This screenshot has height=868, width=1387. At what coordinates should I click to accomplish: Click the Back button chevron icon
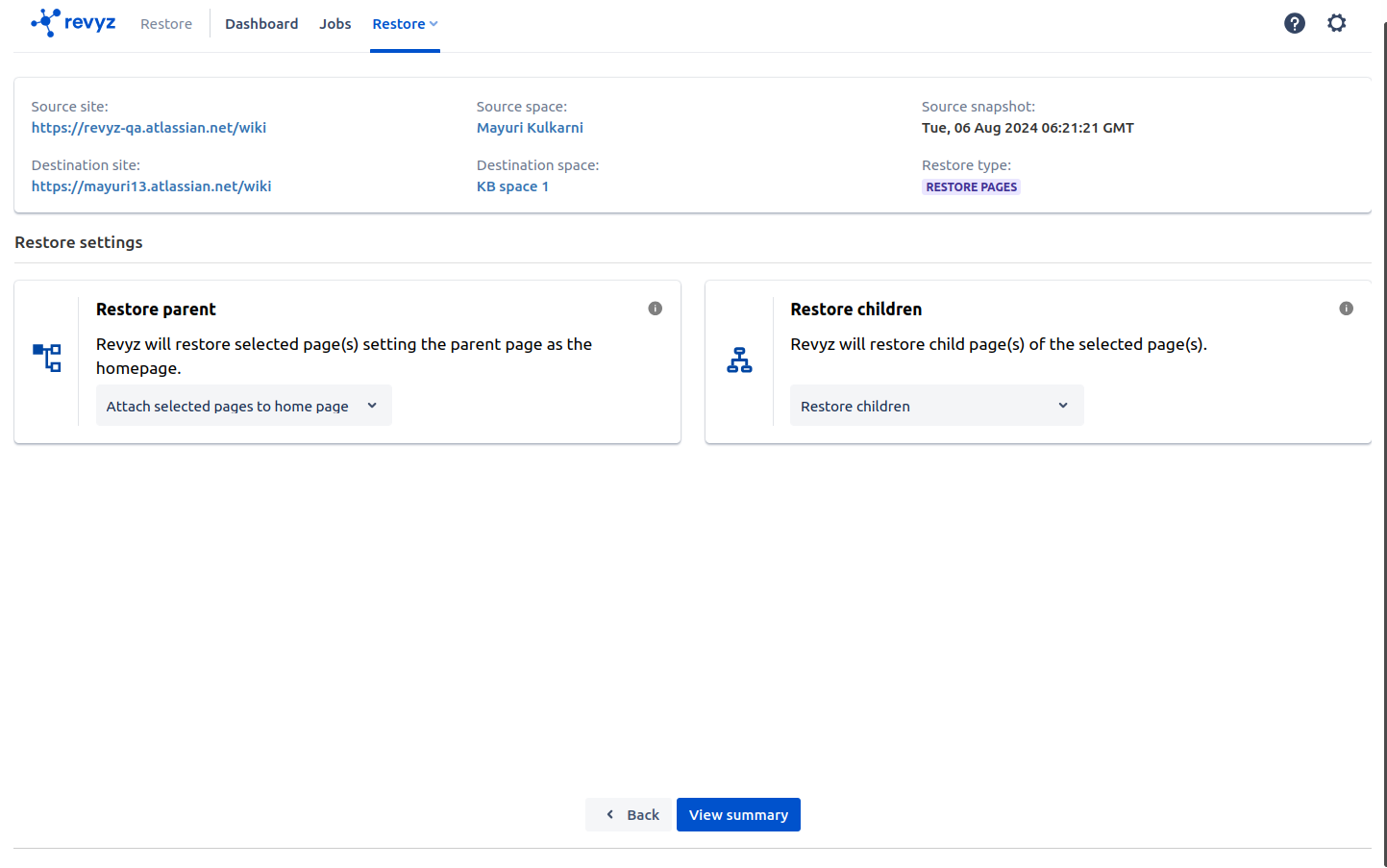point(609,814)
